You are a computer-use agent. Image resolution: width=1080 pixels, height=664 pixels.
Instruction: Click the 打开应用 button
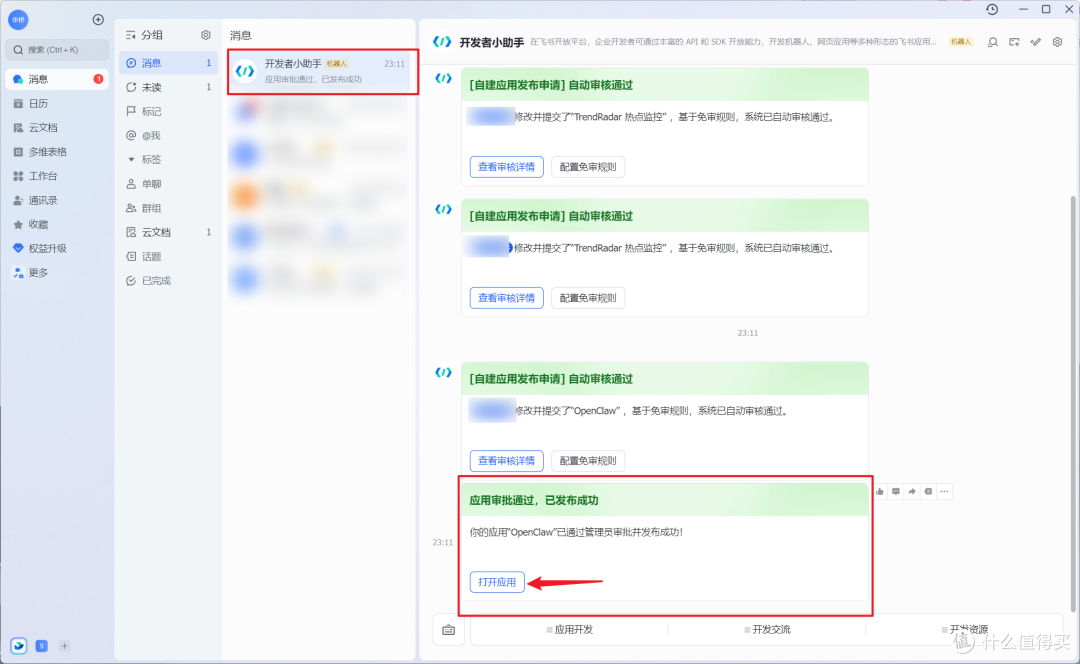click(x=497, y=582)
